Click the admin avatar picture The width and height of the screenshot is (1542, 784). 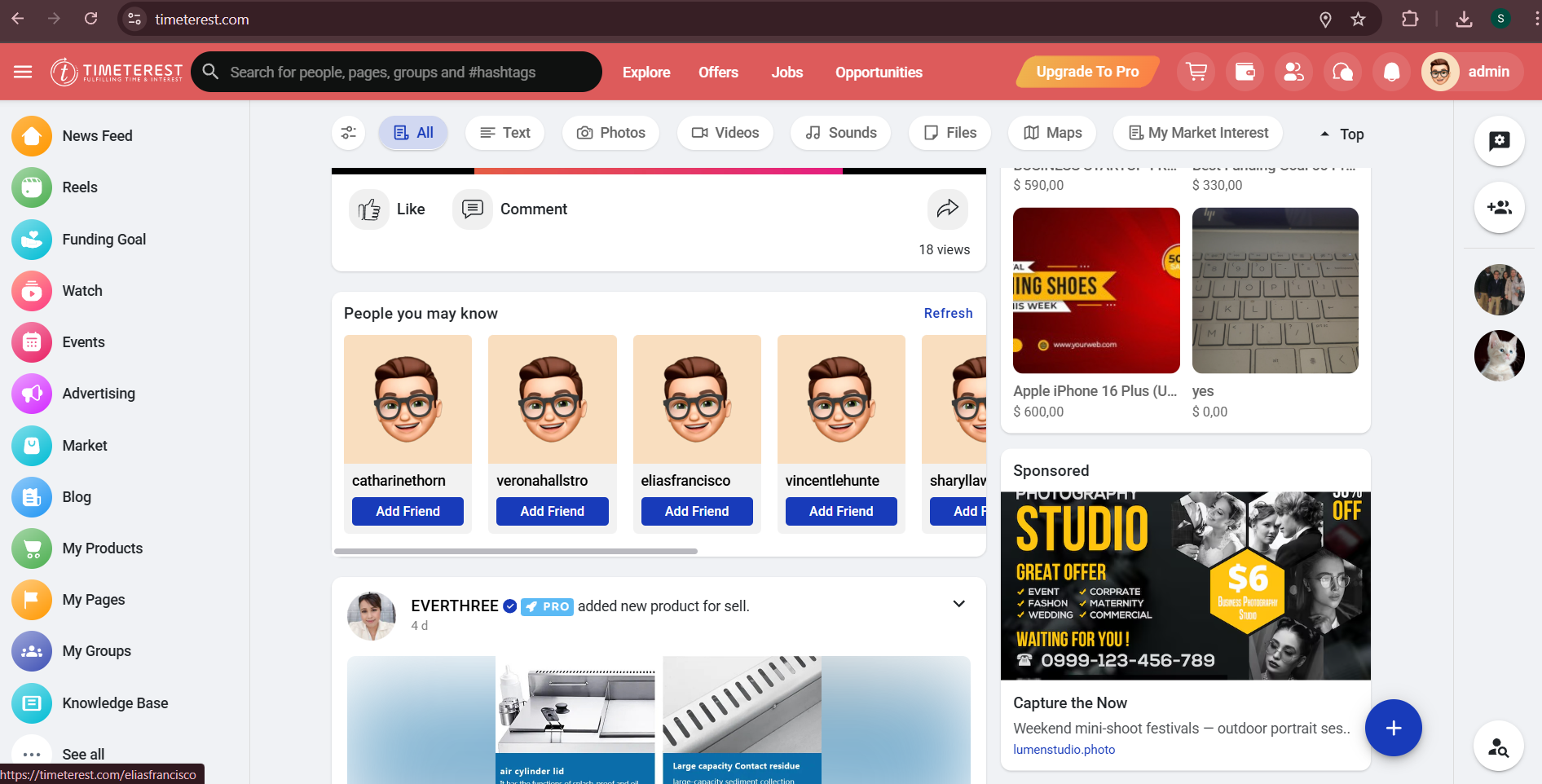click(1440, 72)
